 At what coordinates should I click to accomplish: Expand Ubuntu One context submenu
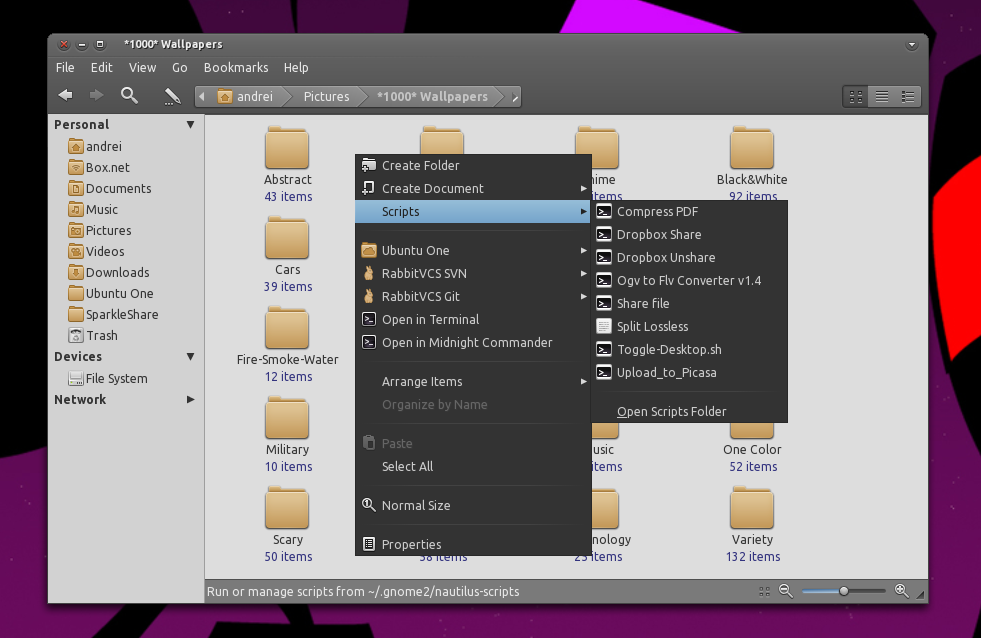point(474,250)
